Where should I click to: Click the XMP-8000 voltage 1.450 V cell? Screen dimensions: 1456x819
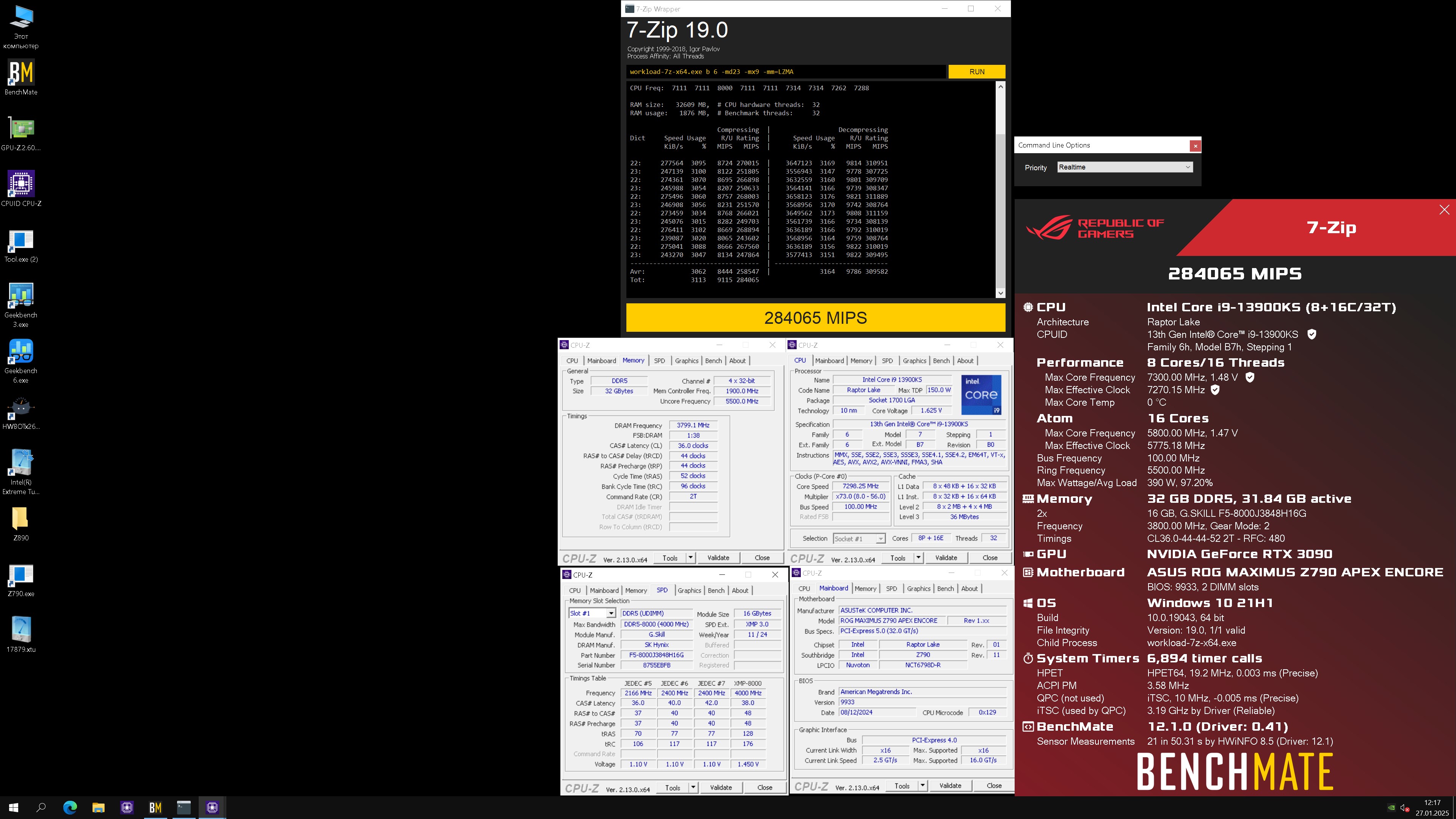coord(748,764)
